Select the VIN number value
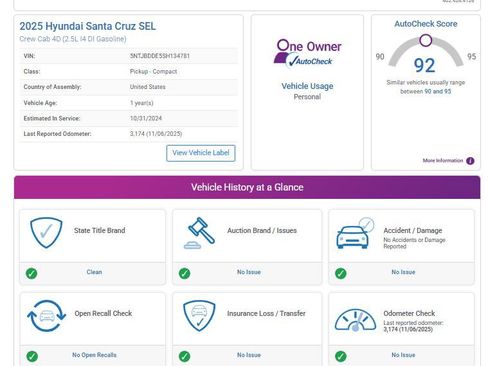This screenshot has height=366, width=488. click(x=160, y=56)
